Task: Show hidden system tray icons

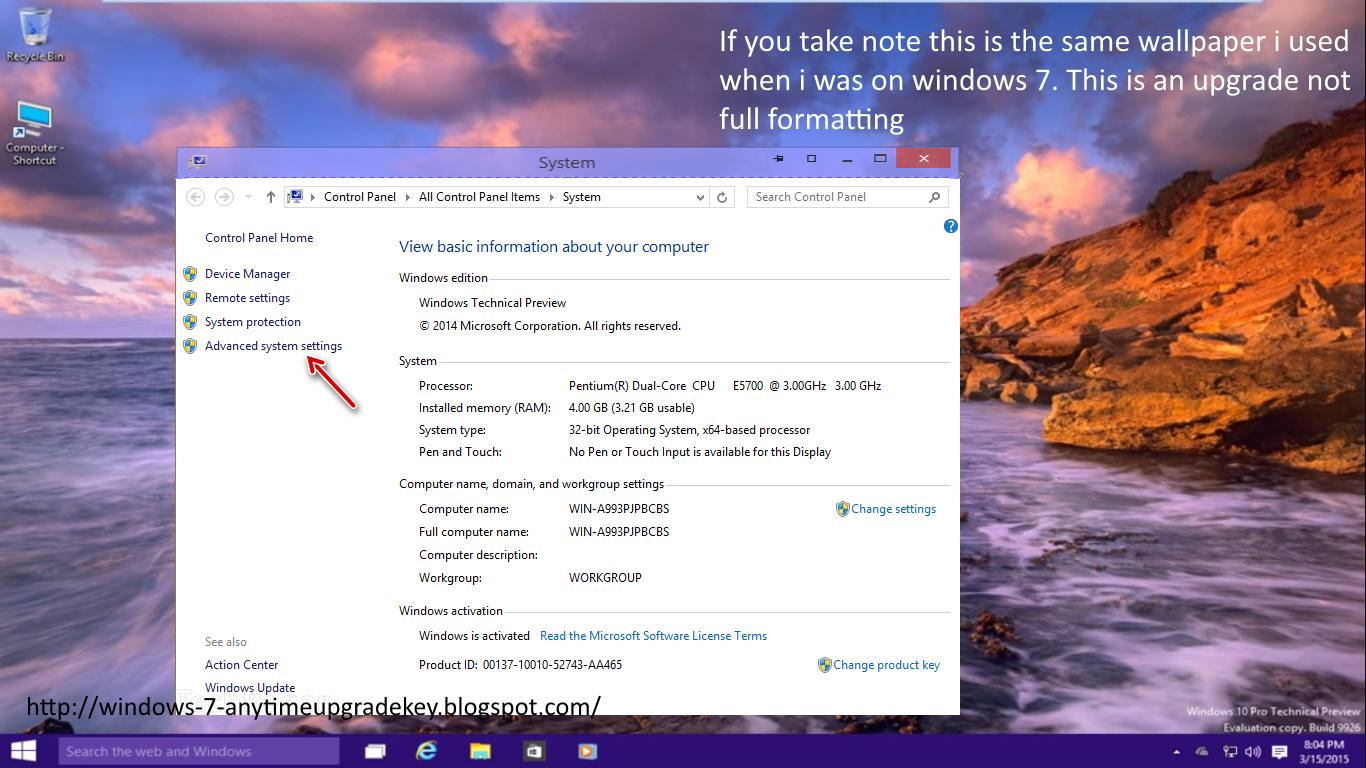Action: click(x=1175, y=751)
